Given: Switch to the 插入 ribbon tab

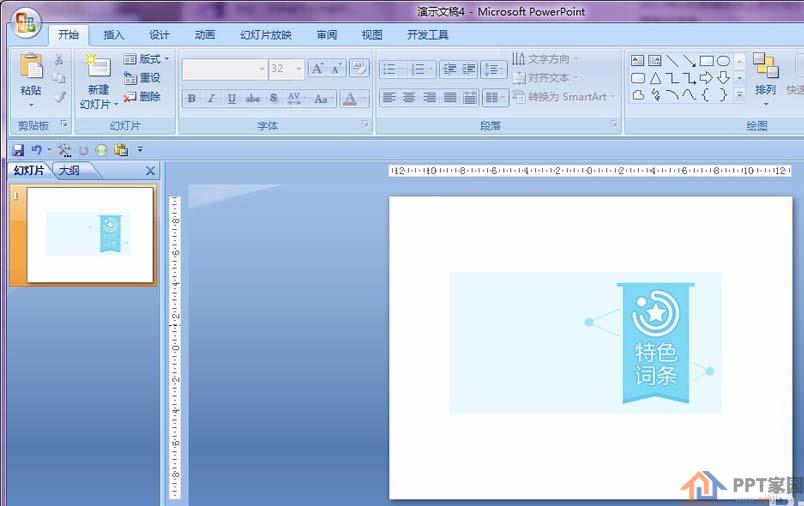Looking at the screenshot, I should coord(113,35).
